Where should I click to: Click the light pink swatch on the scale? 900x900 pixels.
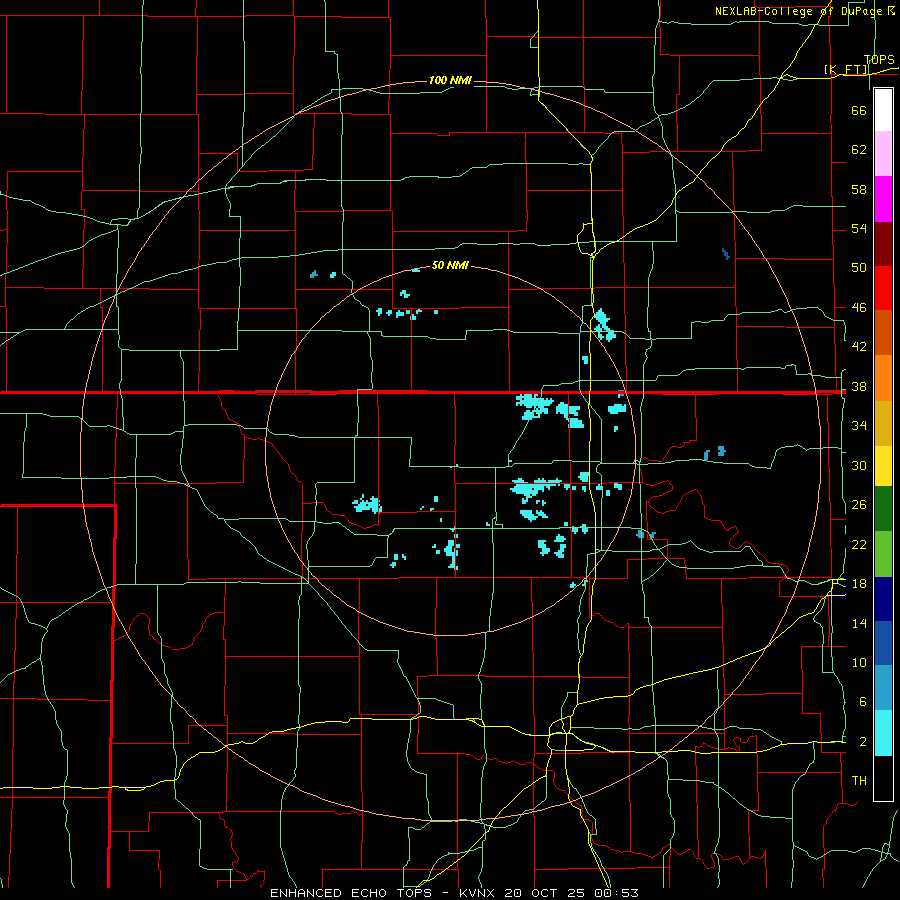click(883, 153)
